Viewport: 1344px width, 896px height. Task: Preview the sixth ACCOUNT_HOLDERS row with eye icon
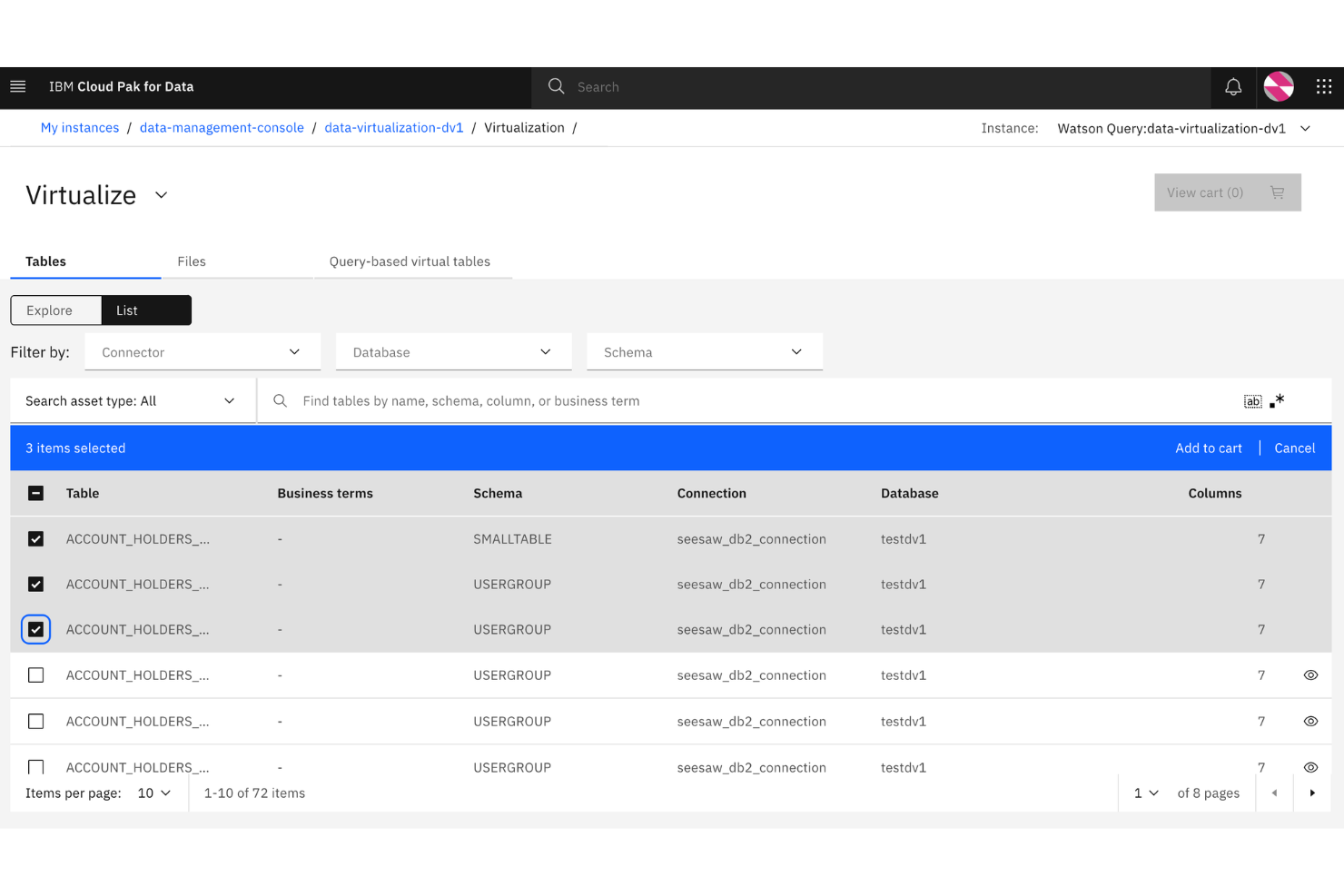[x=1310, y=767]
